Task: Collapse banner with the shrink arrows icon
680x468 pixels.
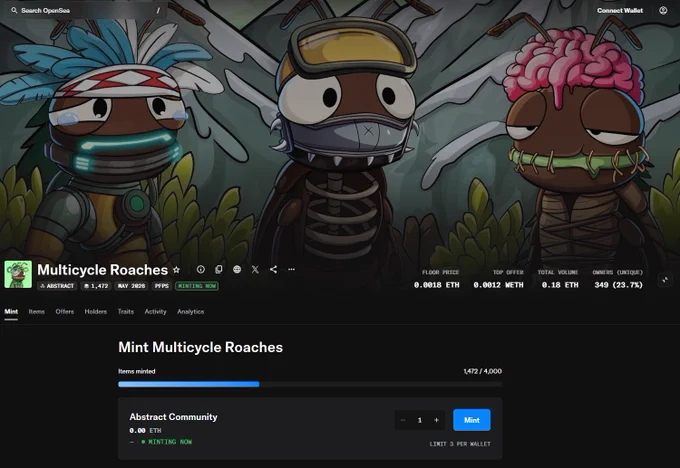Action: [x=665, y=280]
